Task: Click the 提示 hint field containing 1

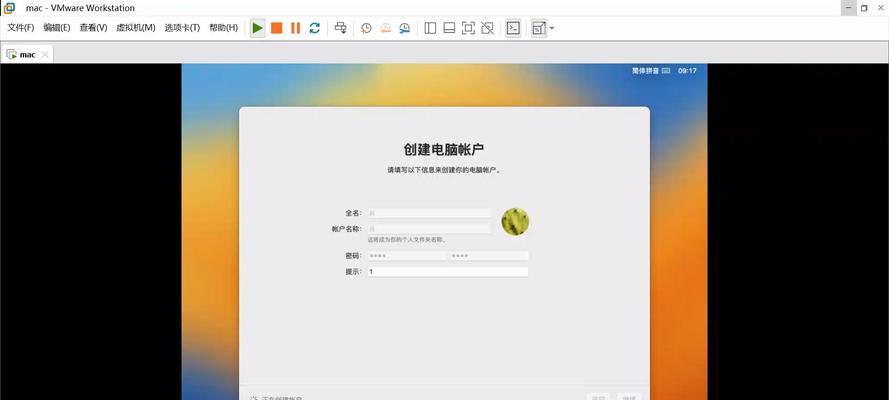Action: click(x=448, y=272)
